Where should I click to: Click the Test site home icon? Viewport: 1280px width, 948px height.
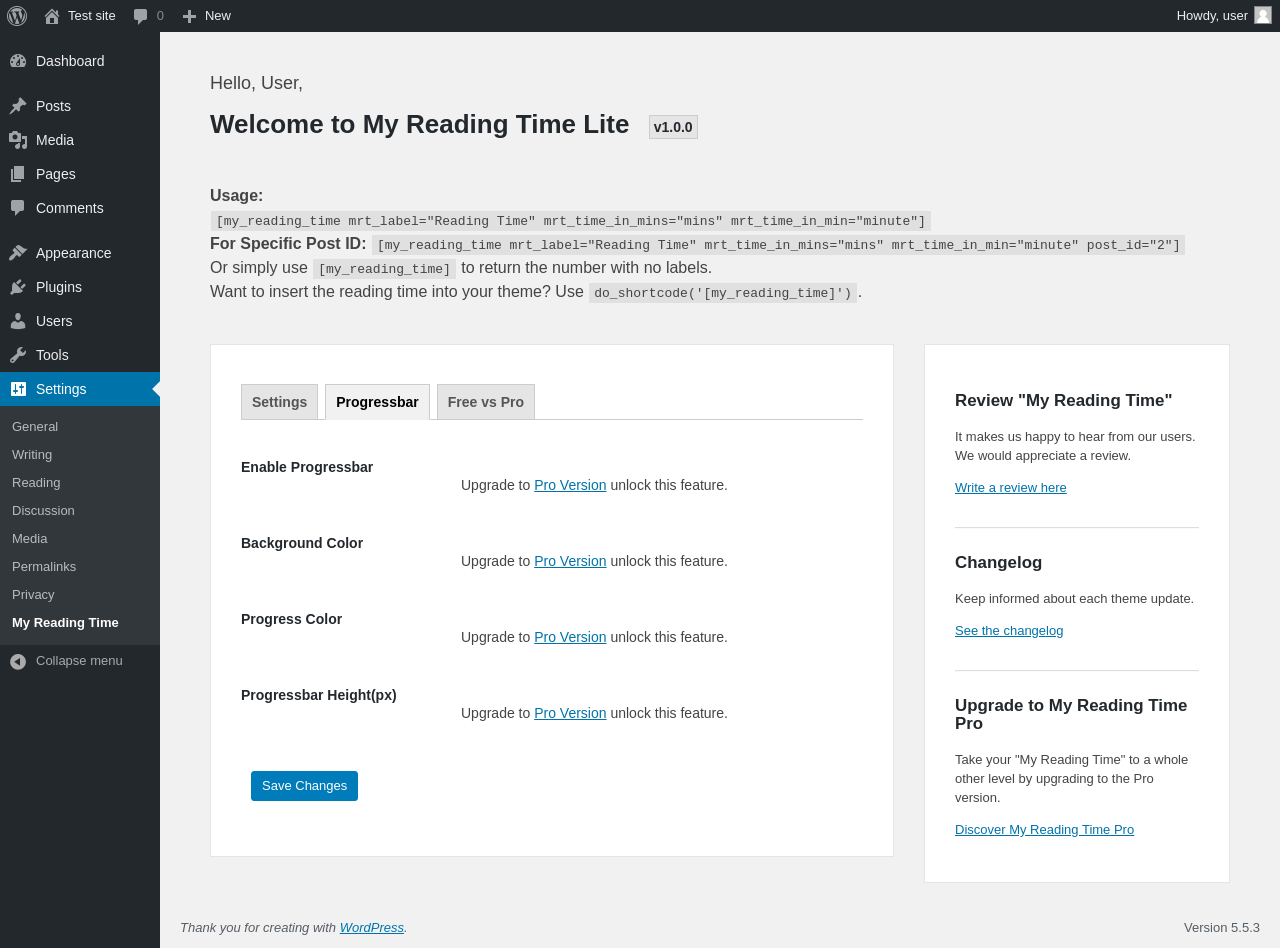(52, 16)
